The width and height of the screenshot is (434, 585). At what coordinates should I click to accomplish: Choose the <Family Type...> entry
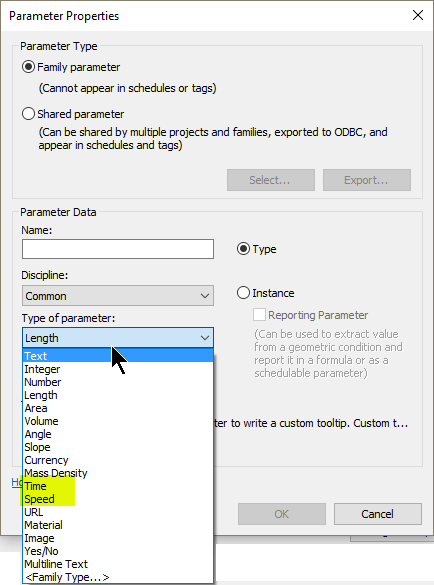[118, 577]
